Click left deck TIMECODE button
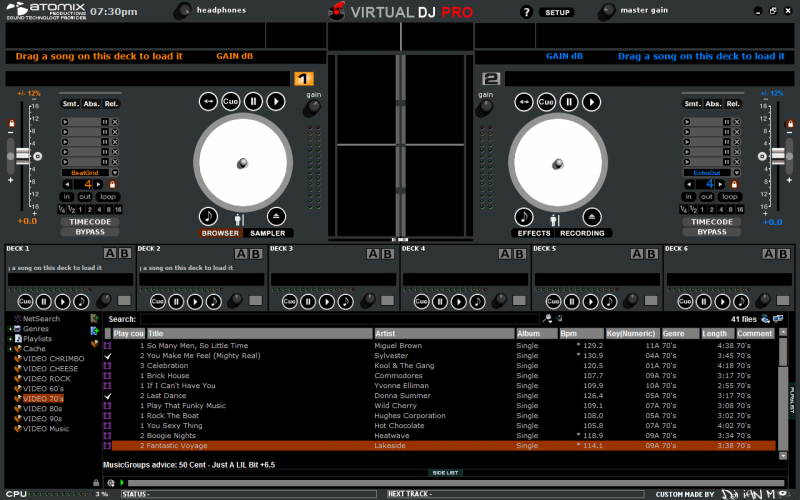The width and height of the screenshot is (800, 500). [90, 222]
